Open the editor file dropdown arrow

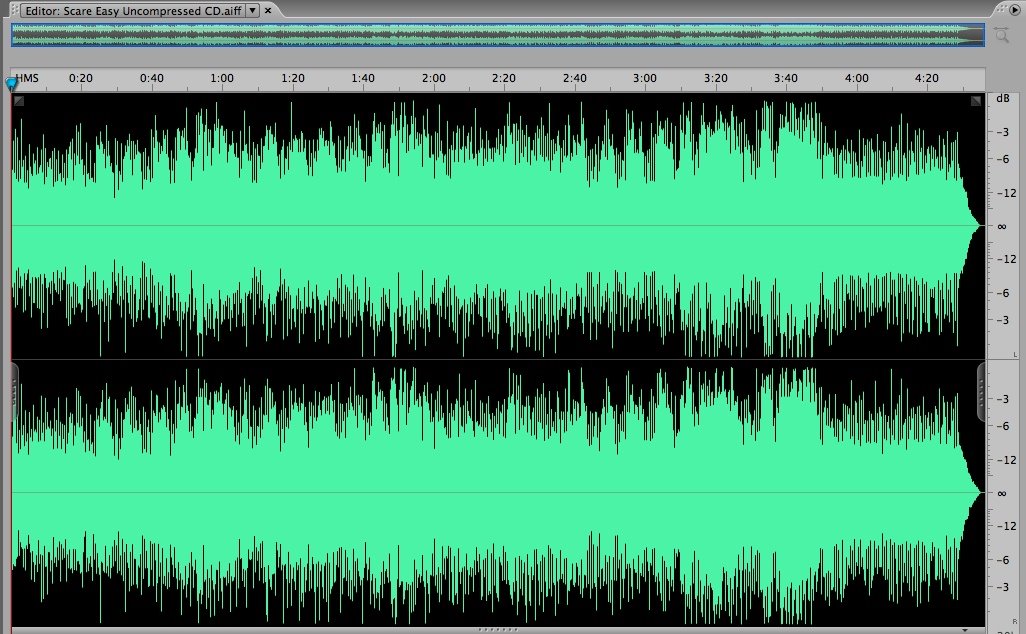[x=253, y=10]
